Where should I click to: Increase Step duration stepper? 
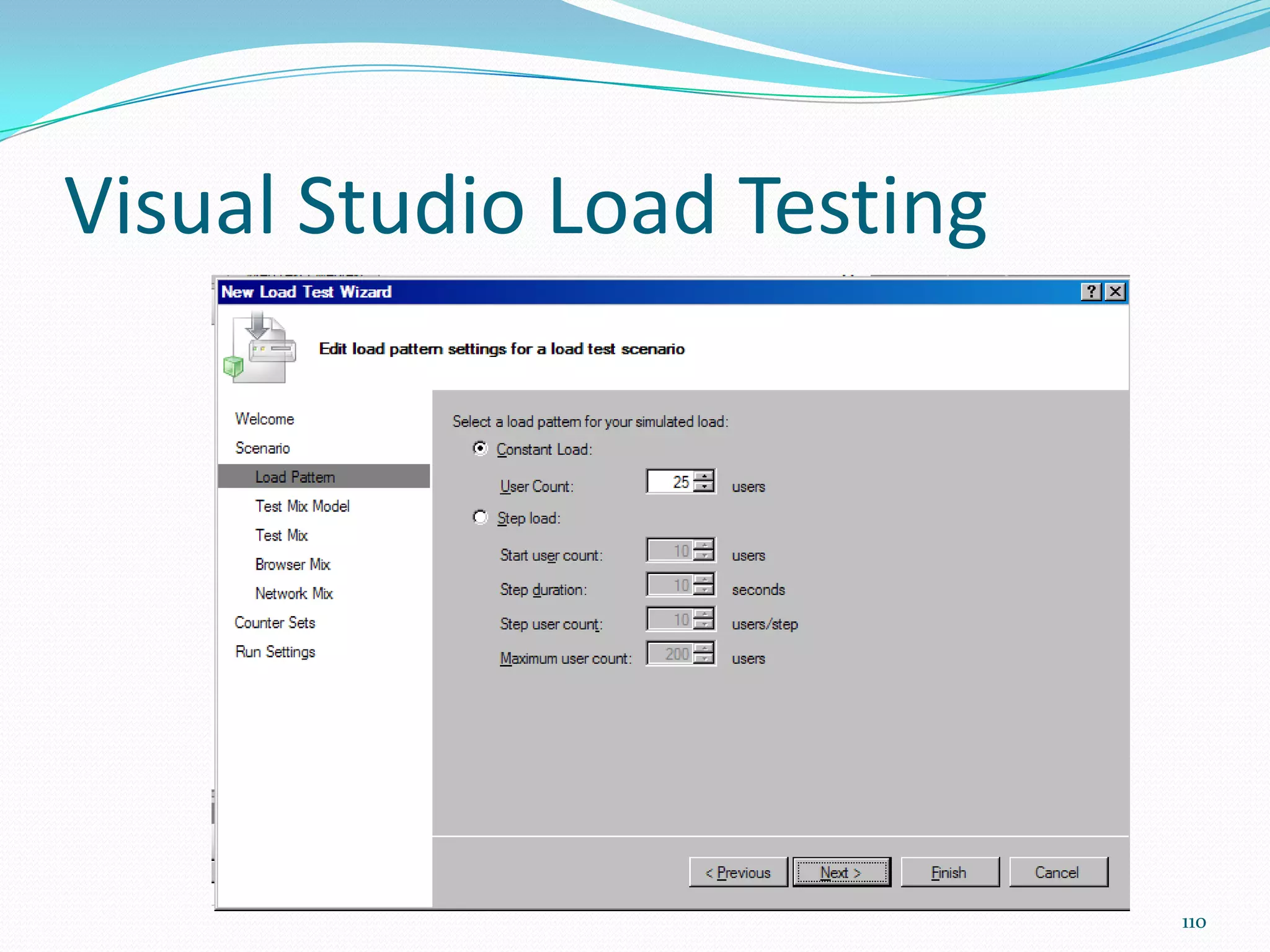704,579
